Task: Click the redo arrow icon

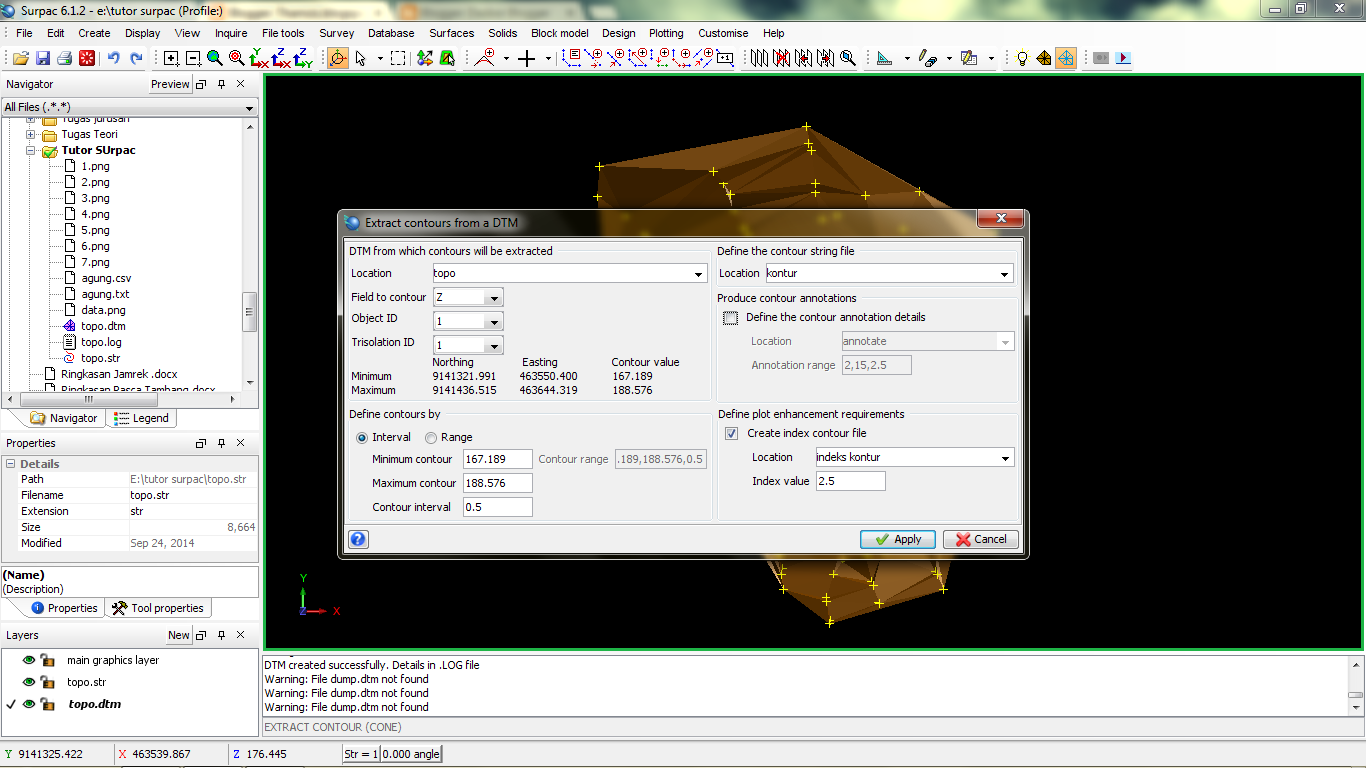Action: [x=136, y=58]
